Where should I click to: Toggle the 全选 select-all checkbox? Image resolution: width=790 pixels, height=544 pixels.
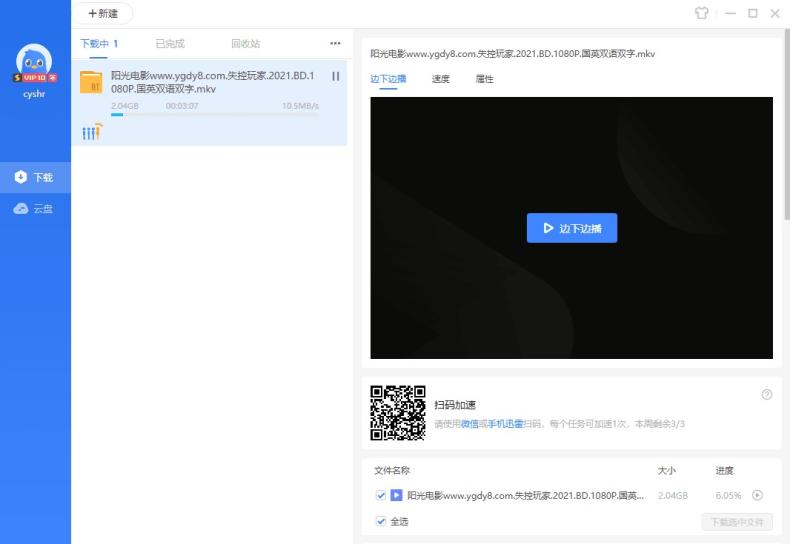coord(381,521)
